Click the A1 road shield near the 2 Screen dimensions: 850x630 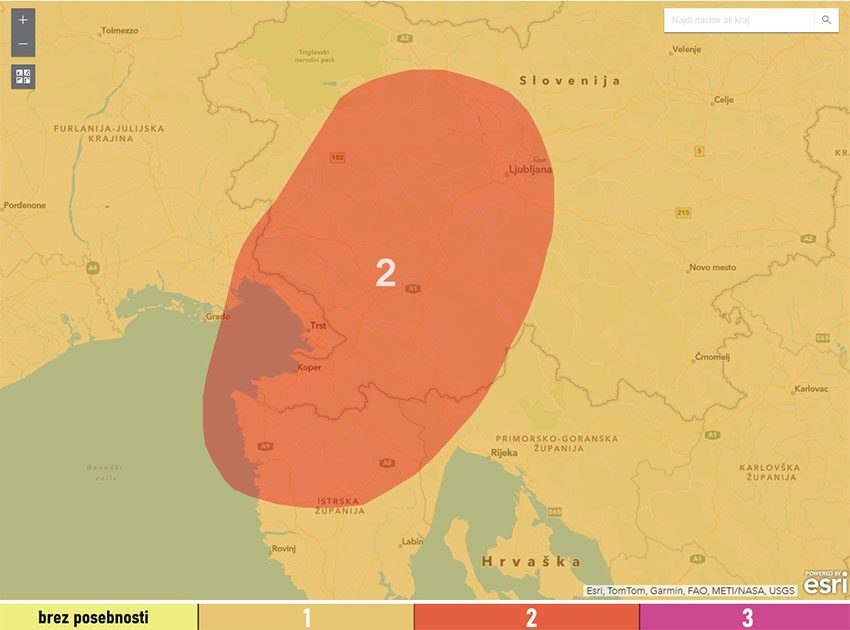tap(413, 289)
